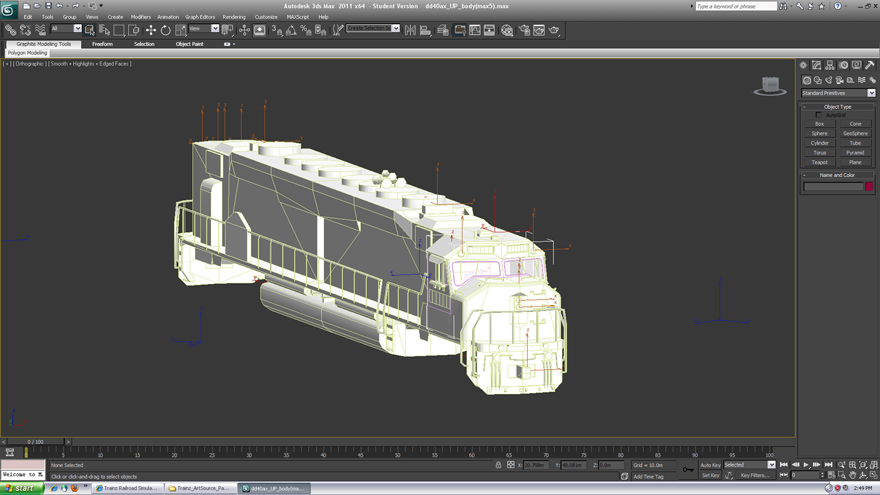Open the Windows start menu
Screen dimensions: 880x495
pyautogui.click(x=21, y=488)
